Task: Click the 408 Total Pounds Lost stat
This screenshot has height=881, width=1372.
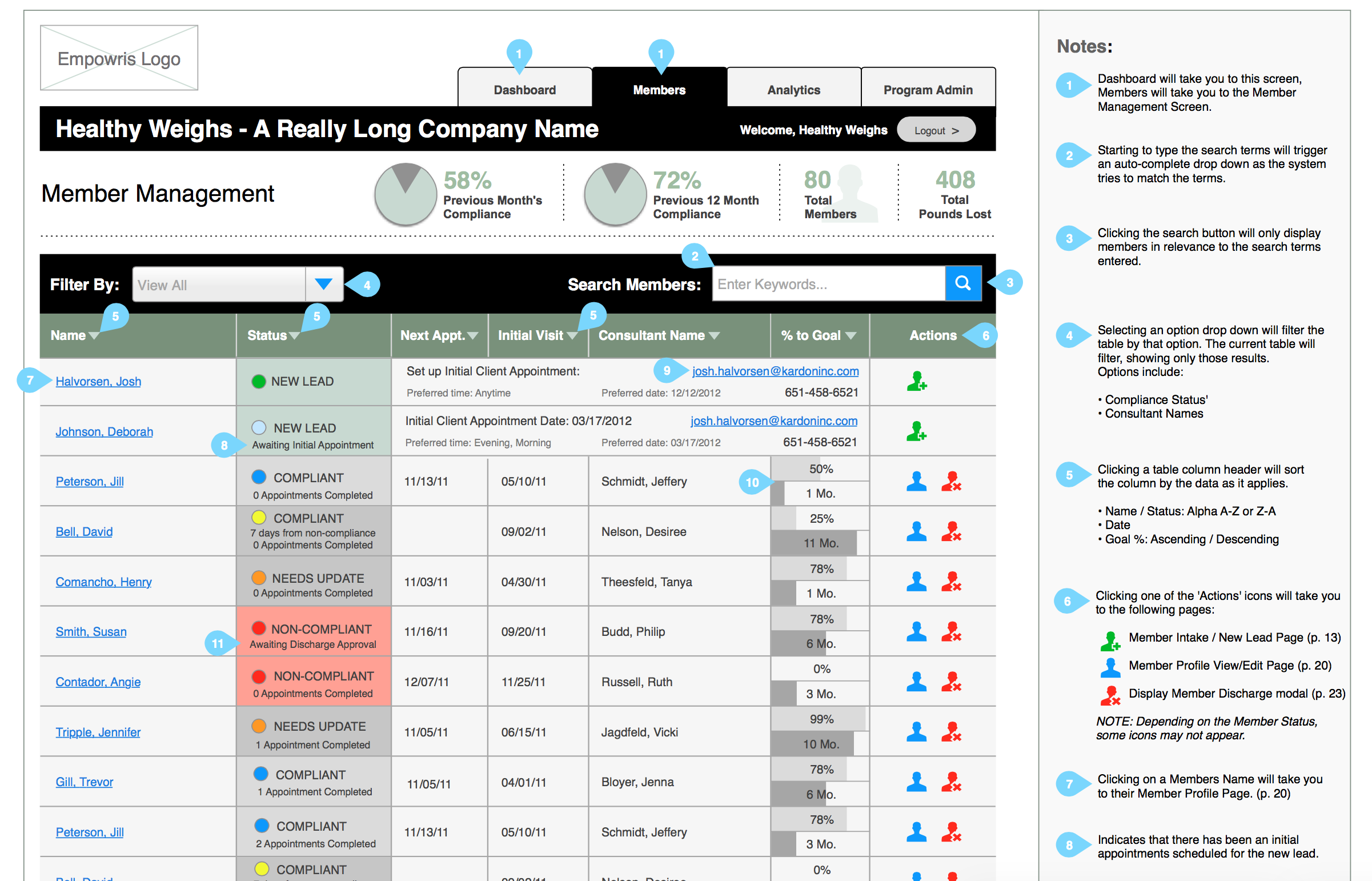Action: coord(954,194)
